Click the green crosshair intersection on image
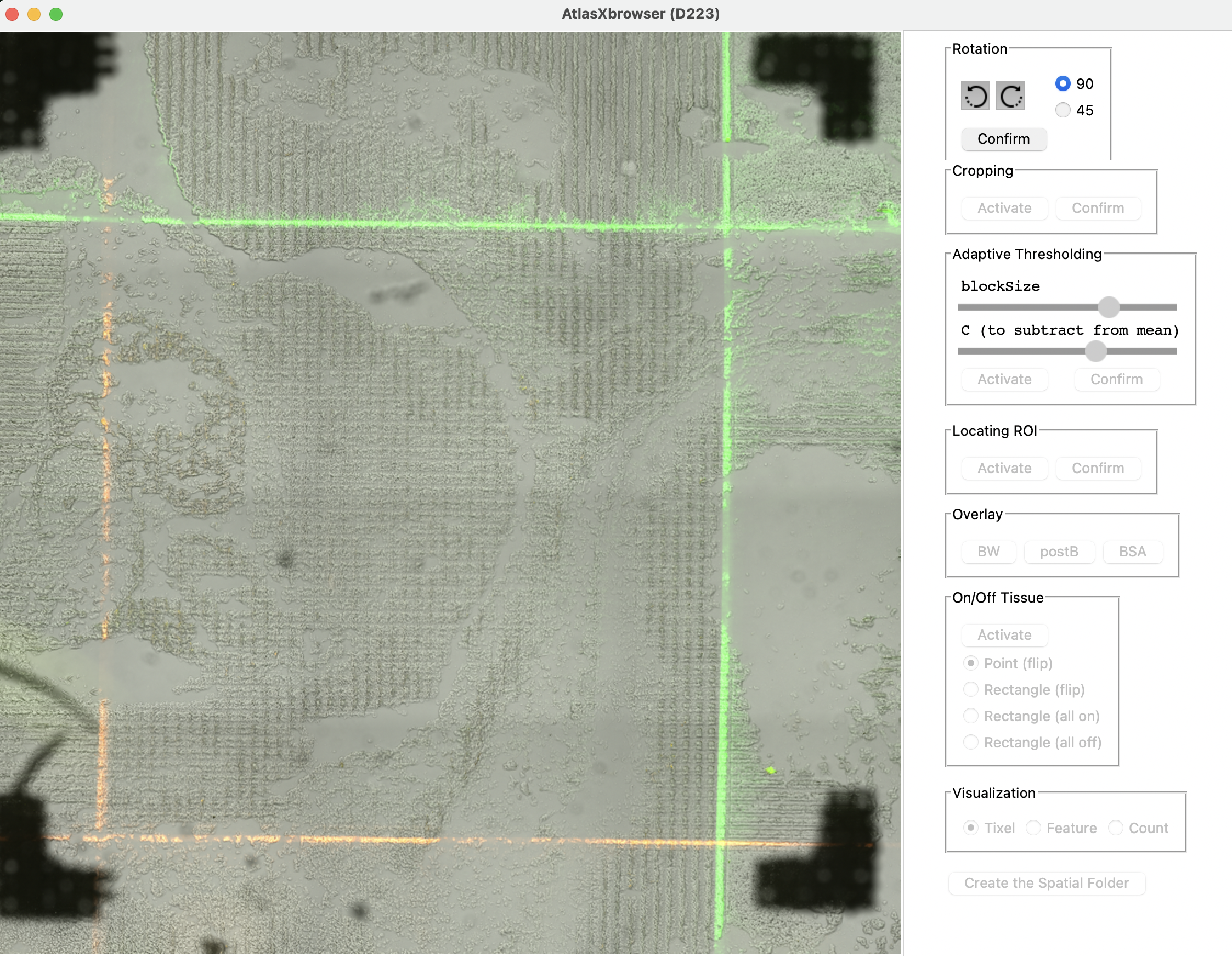This screenshot has width=1232, height=956. tap(727, 227)
